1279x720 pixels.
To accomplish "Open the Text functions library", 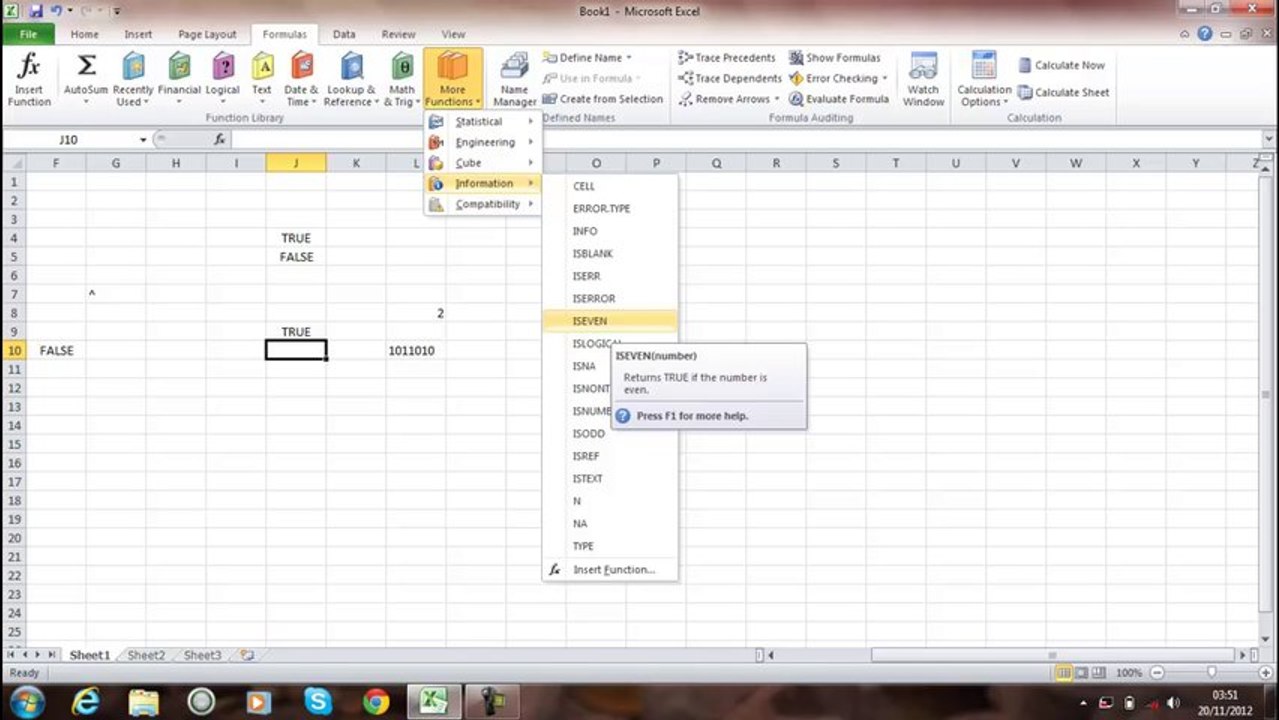I will [x=262, y=80].
